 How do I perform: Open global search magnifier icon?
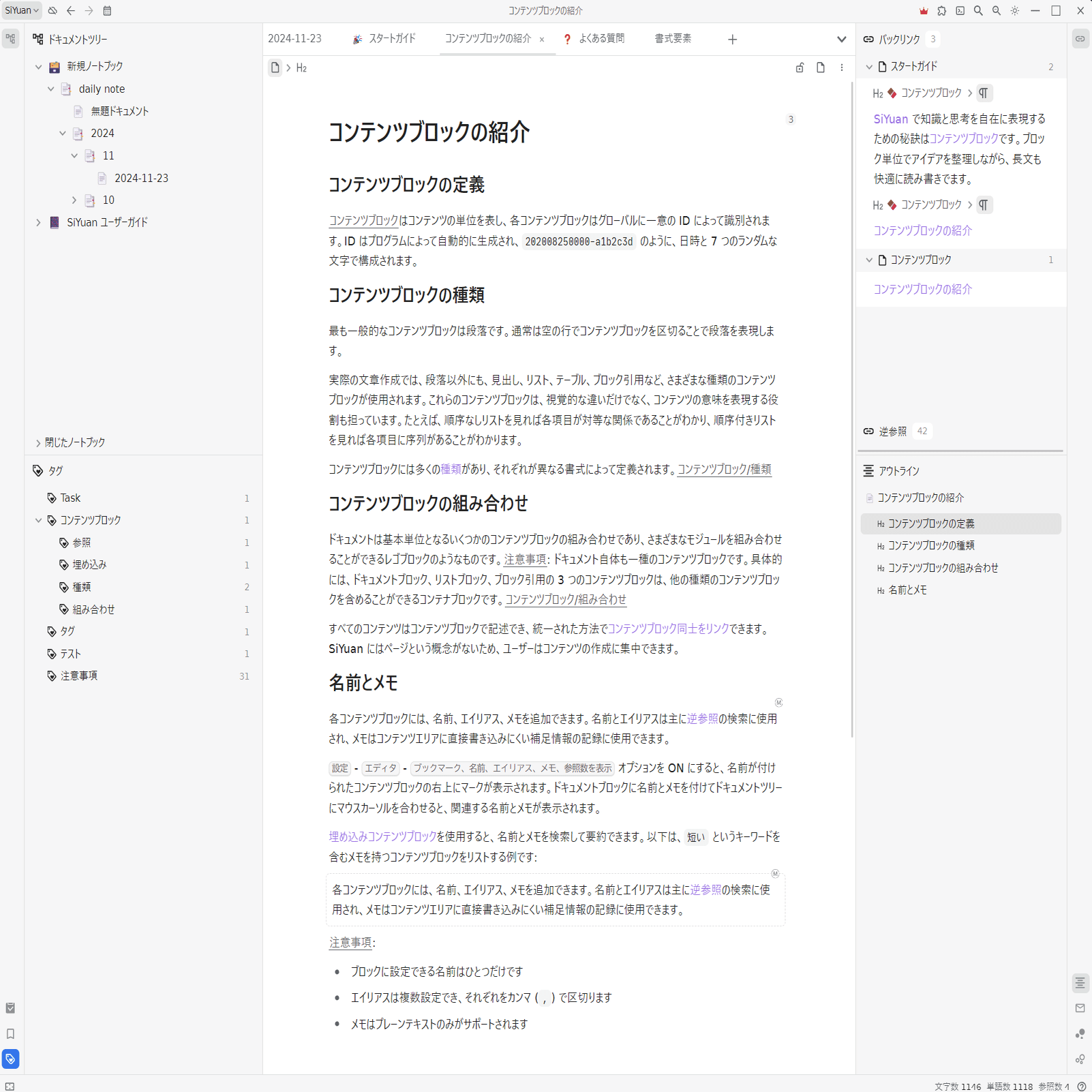pos(978,10)
